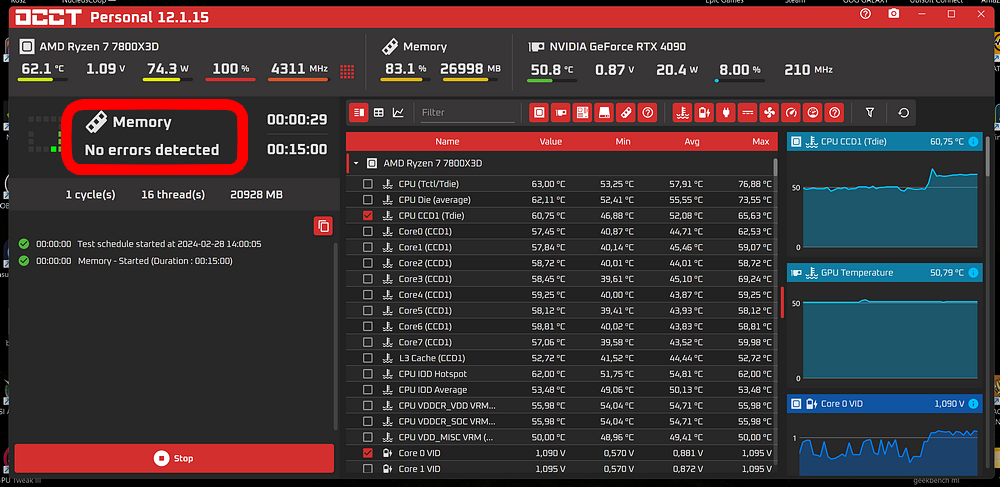The width and height of the screenshot is (1000, 487).
Task: Open info on the Core 0 VID graph
Action: click(973, 403)
